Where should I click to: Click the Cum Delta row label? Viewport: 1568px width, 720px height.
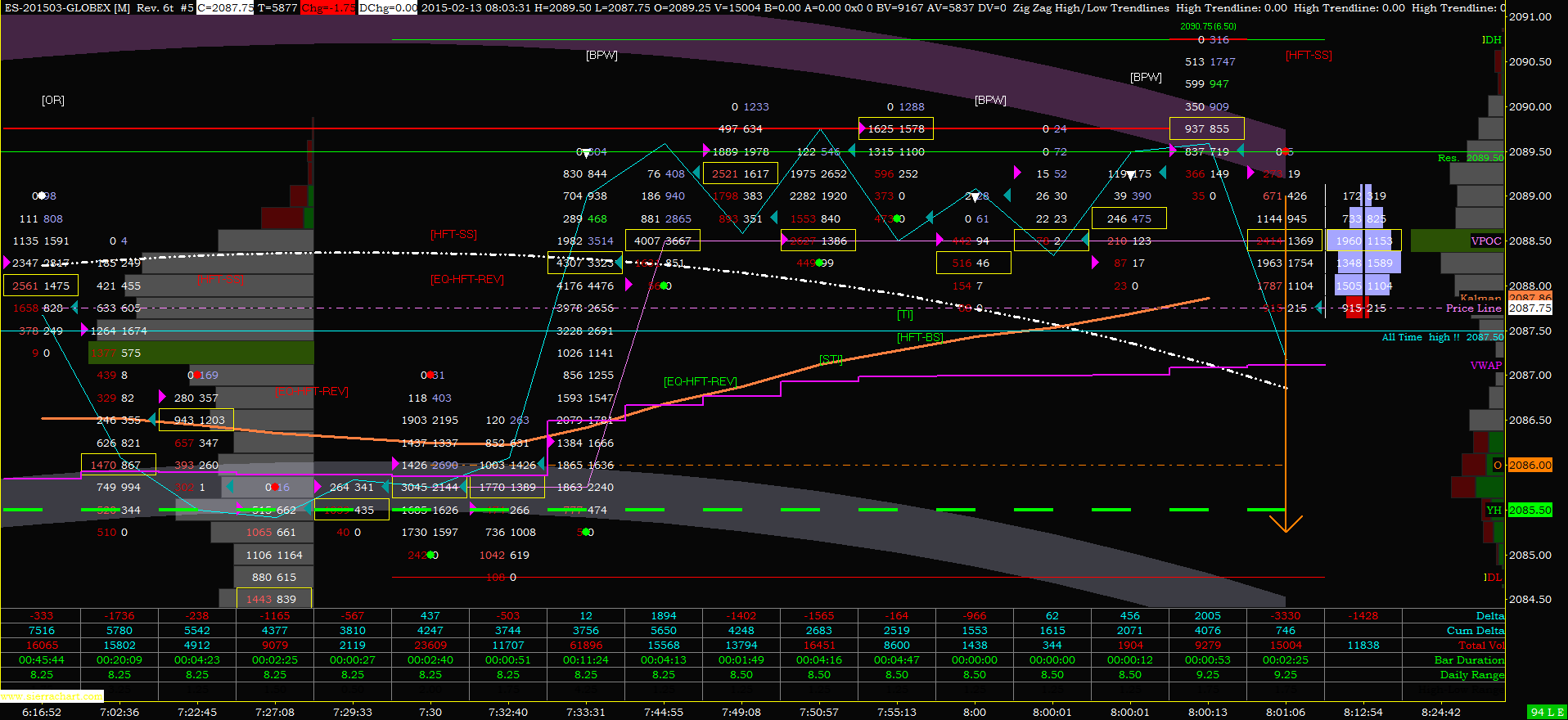[x=1476, y=630]
